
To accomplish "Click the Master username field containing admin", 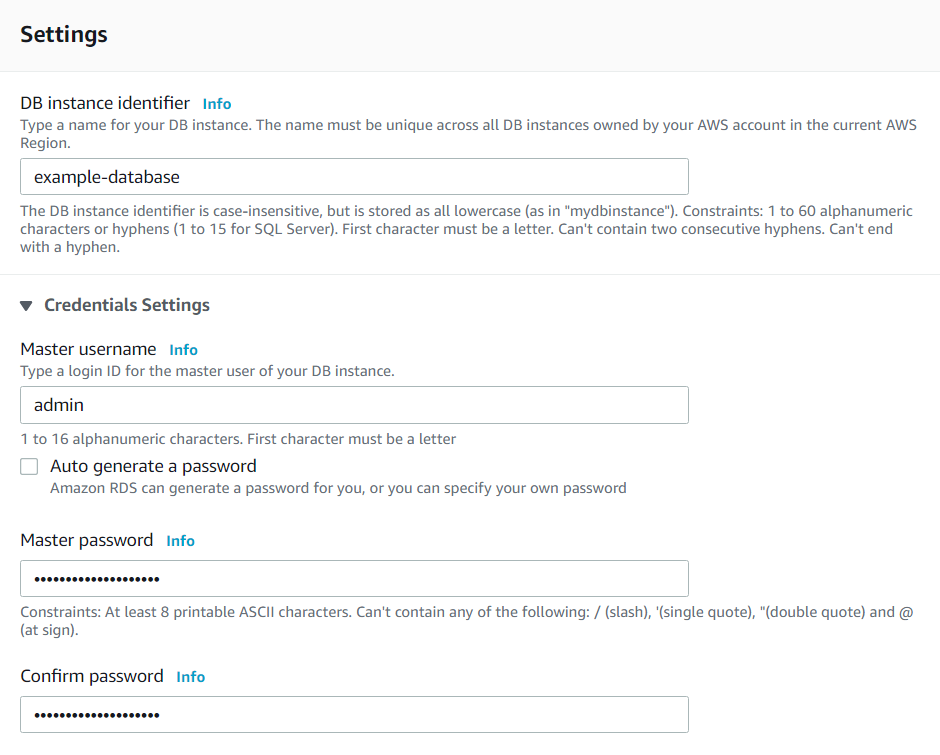I will click(x=354, y=405).
